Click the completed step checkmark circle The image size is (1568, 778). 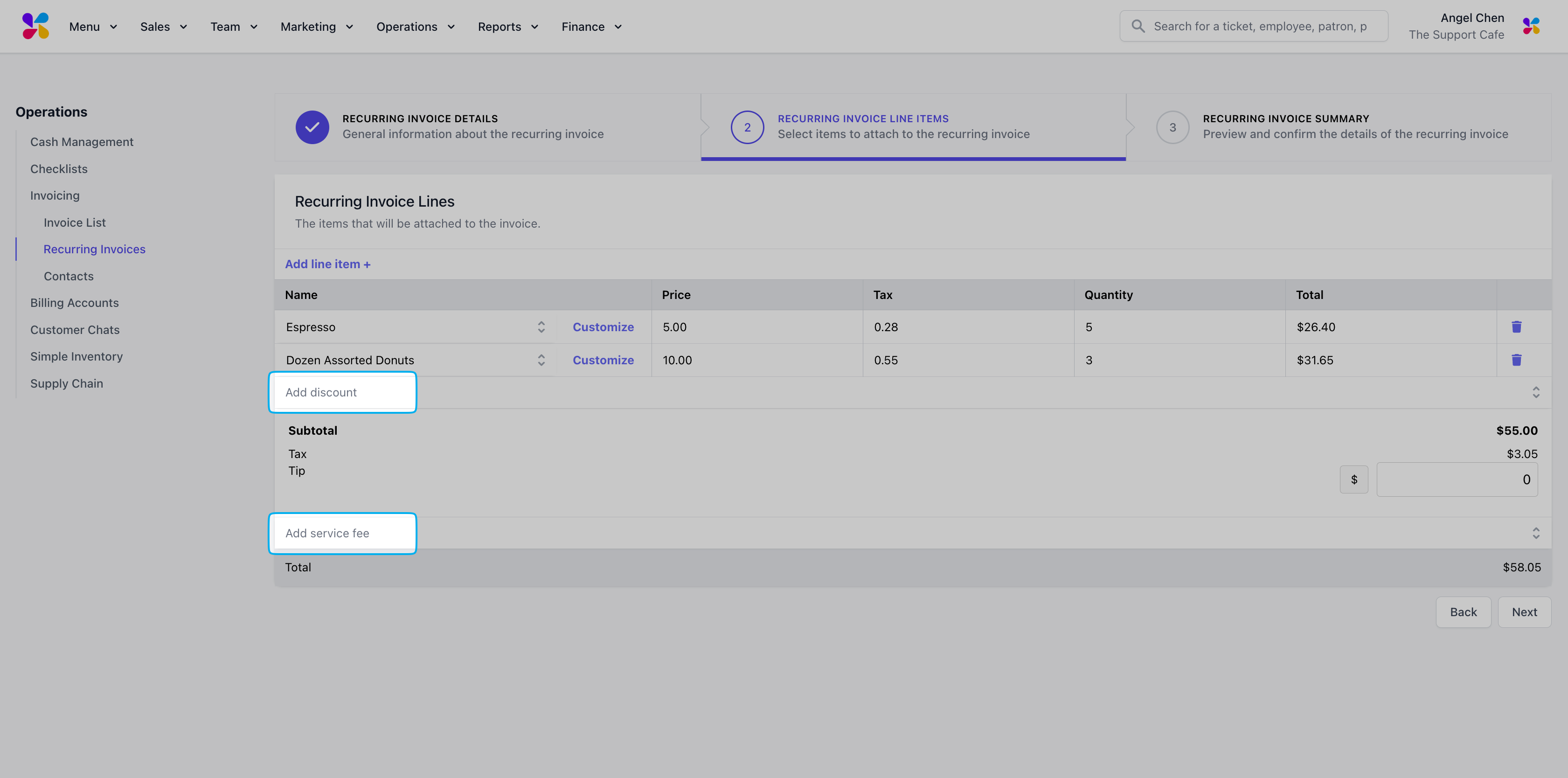[312, 127]
